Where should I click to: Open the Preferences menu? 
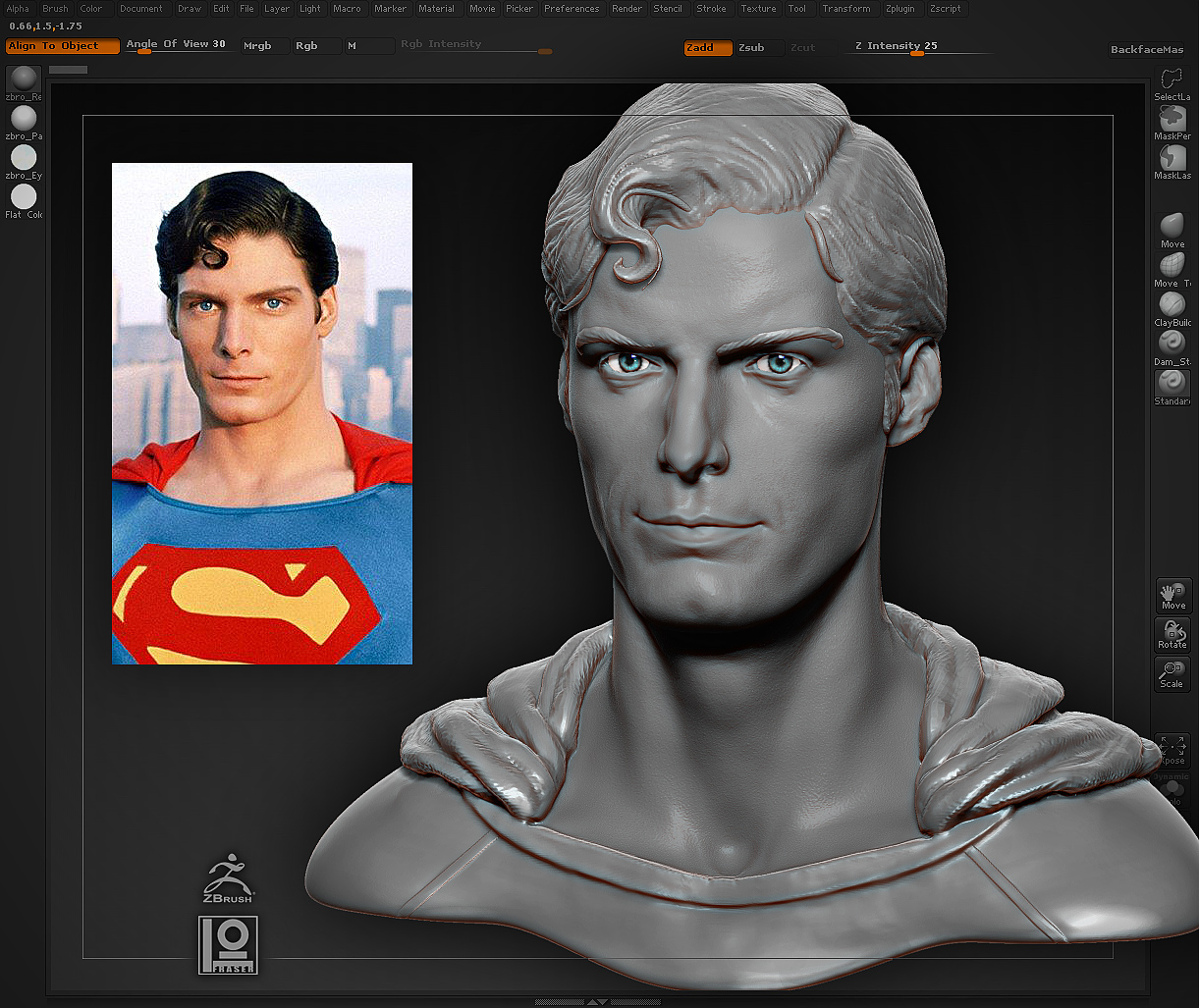[x=572, y=9]
